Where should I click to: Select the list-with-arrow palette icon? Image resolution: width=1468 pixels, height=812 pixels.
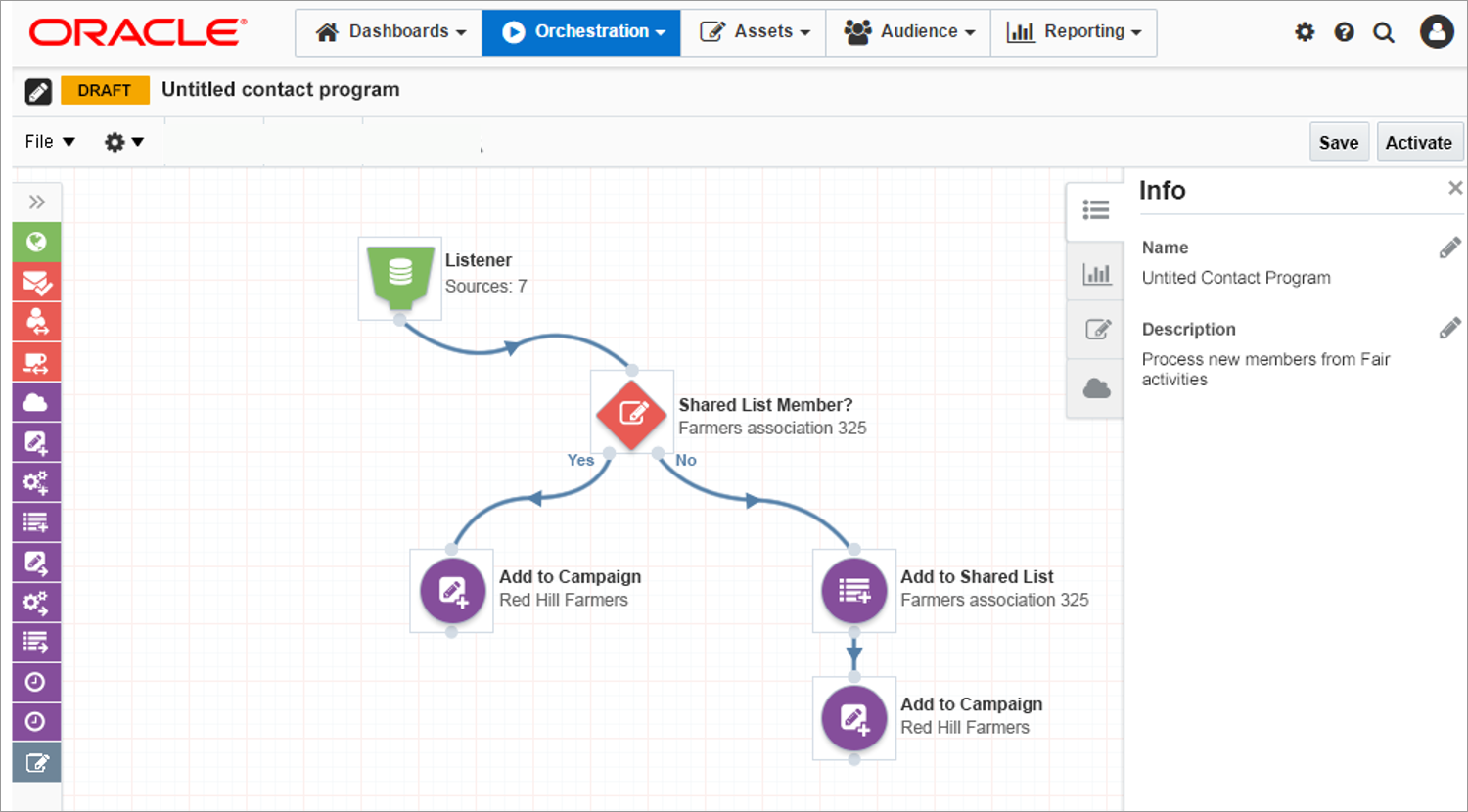[x=37, y=642]
